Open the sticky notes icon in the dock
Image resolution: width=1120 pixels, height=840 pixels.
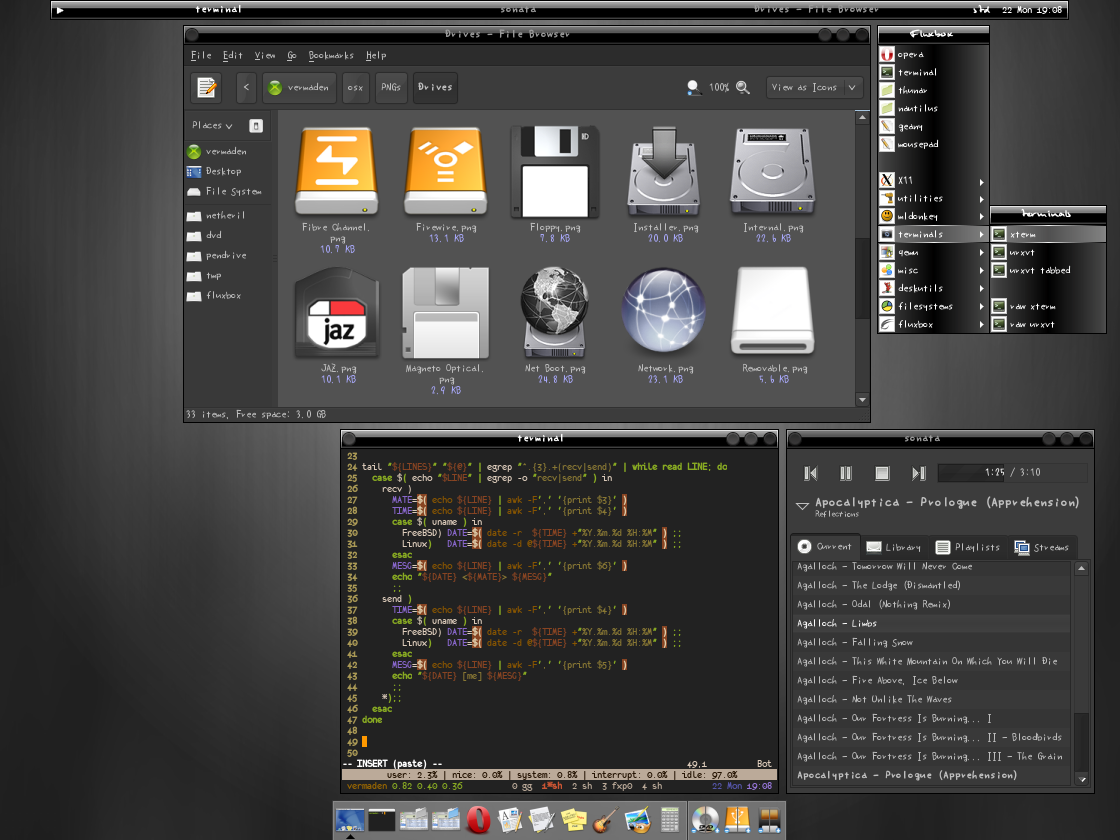coord(572,818)
